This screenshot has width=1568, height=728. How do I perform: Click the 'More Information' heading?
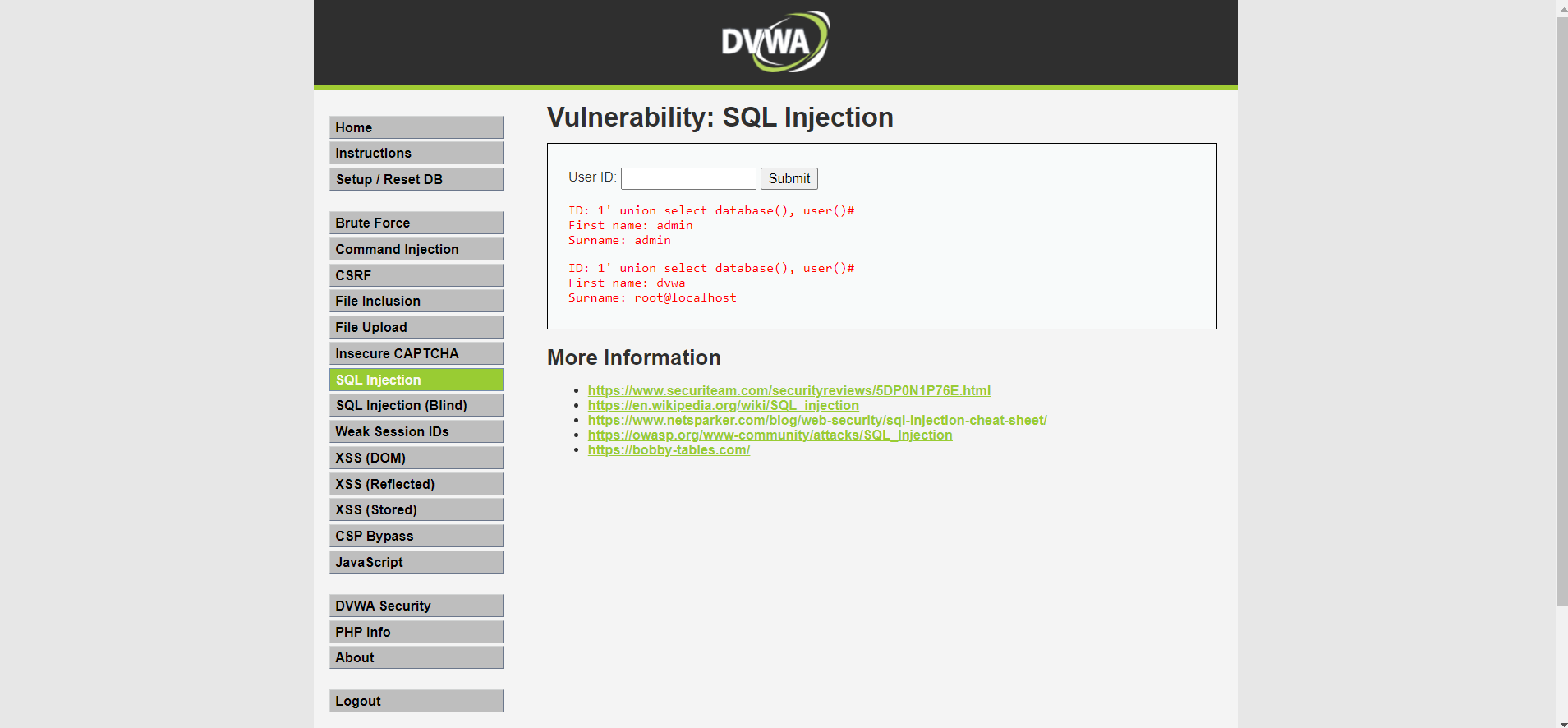[x=634, y=357]
